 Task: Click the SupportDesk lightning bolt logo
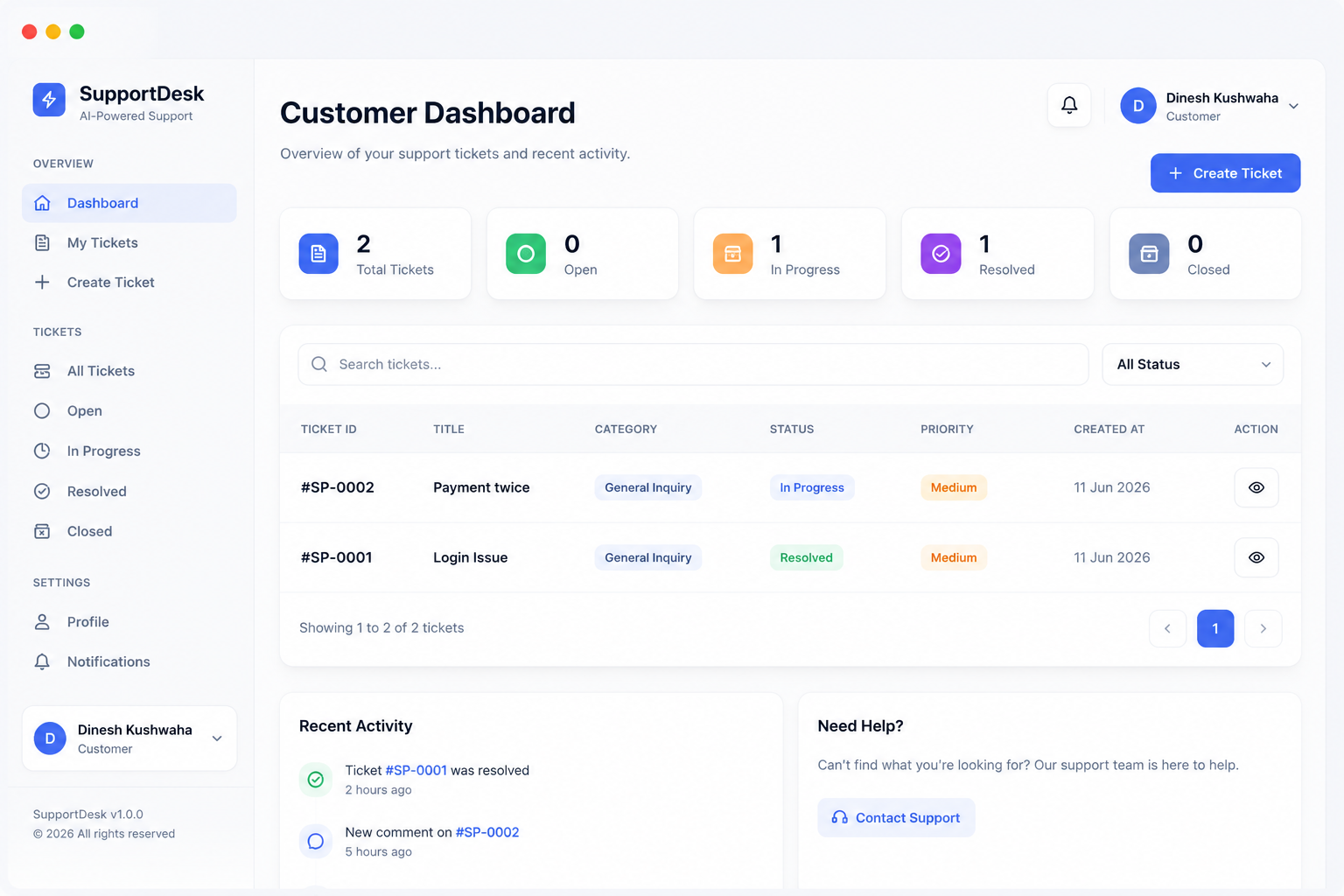pyautogui.click(x=49, y=100)
